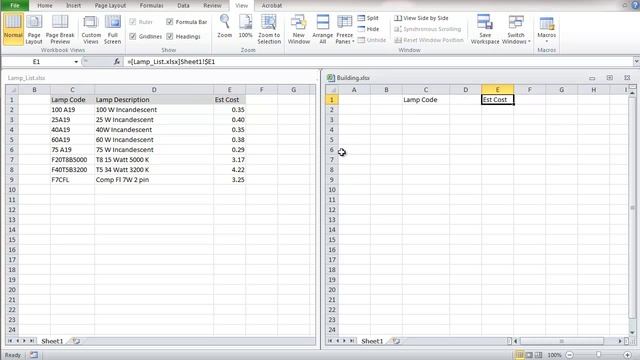Image resolution: width=640 pixels, height=360 pixels.
Task: Click Arrange All windows
Action: pos(322,28)
